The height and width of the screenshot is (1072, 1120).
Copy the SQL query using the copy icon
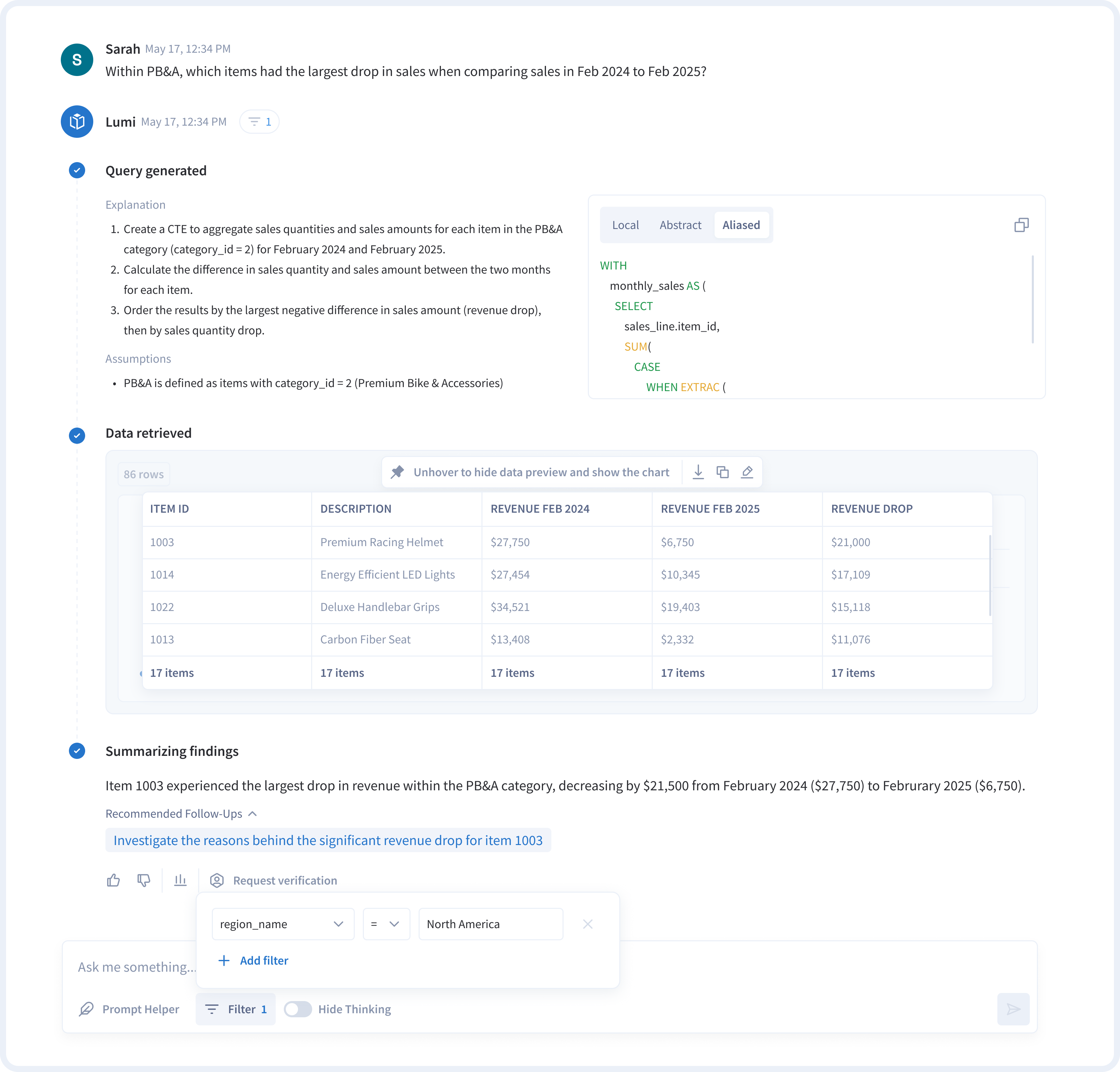pos(1021,225)
